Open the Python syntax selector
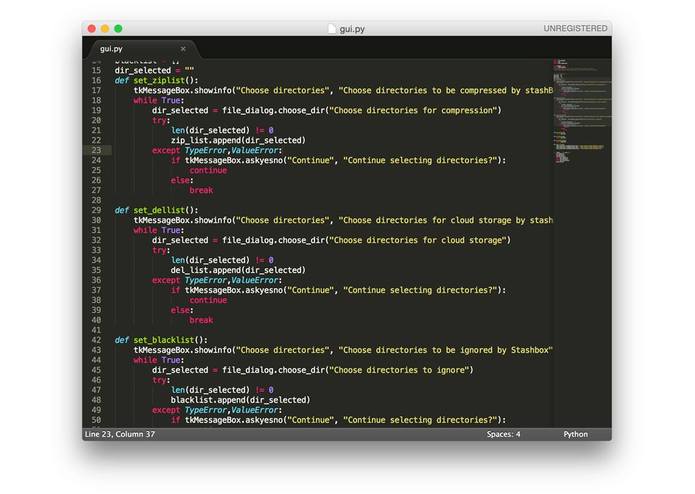Image resolution: width=695 pixels, height=494 pixels. [x=575, y=434]
